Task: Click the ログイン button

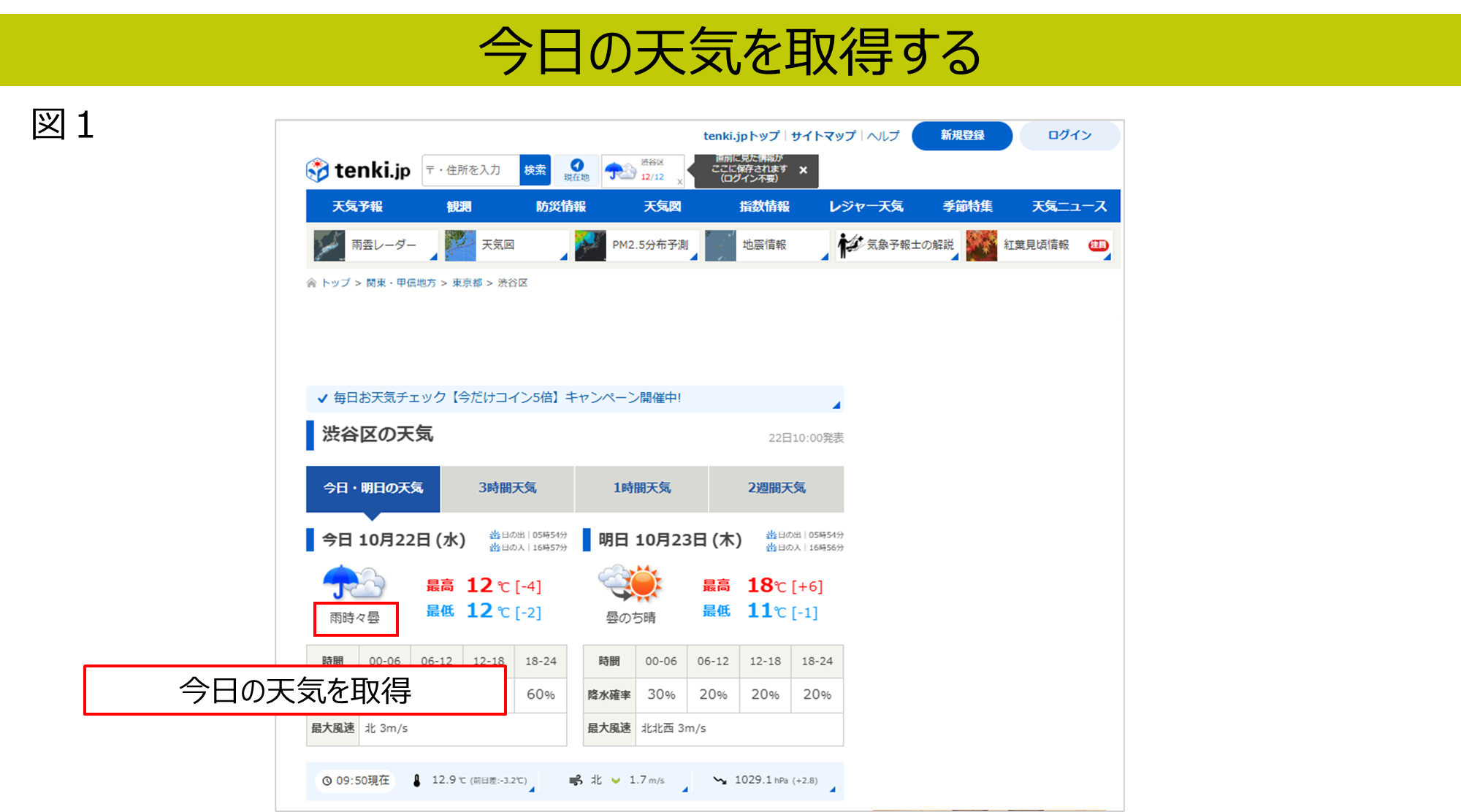Action: tap(1069, 135)
